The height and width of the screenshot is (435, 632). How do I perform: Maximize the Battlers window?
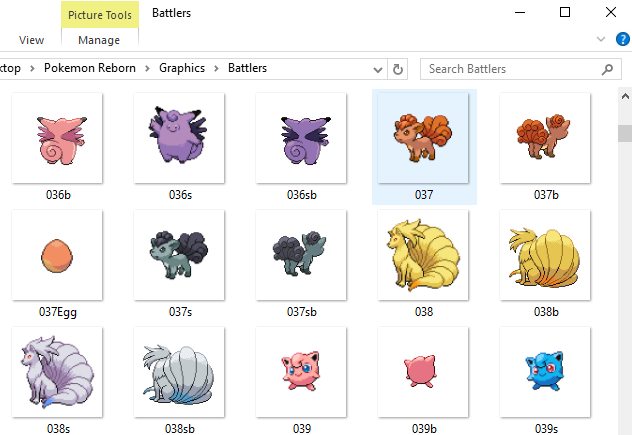point(565,12)
